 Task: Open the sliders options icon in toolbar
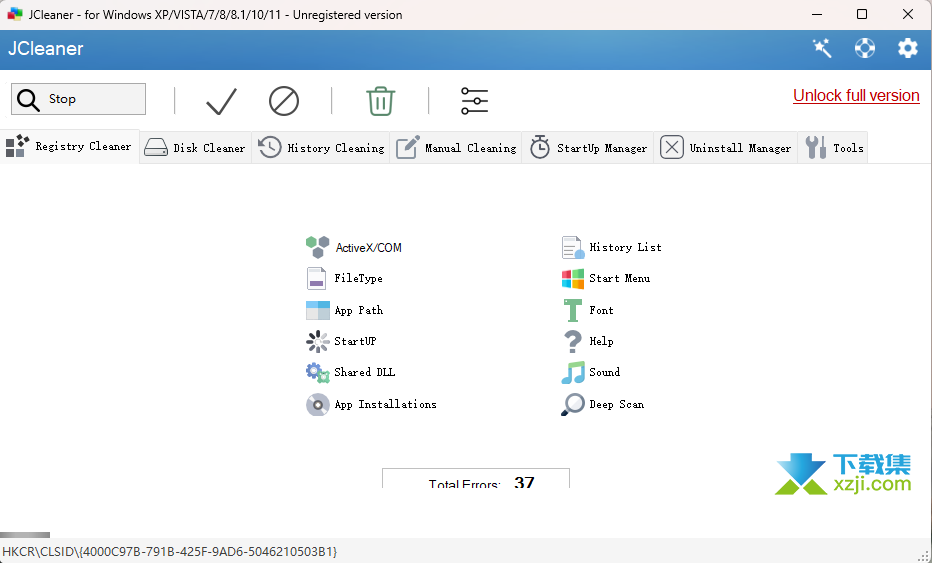tap(474, 101)
